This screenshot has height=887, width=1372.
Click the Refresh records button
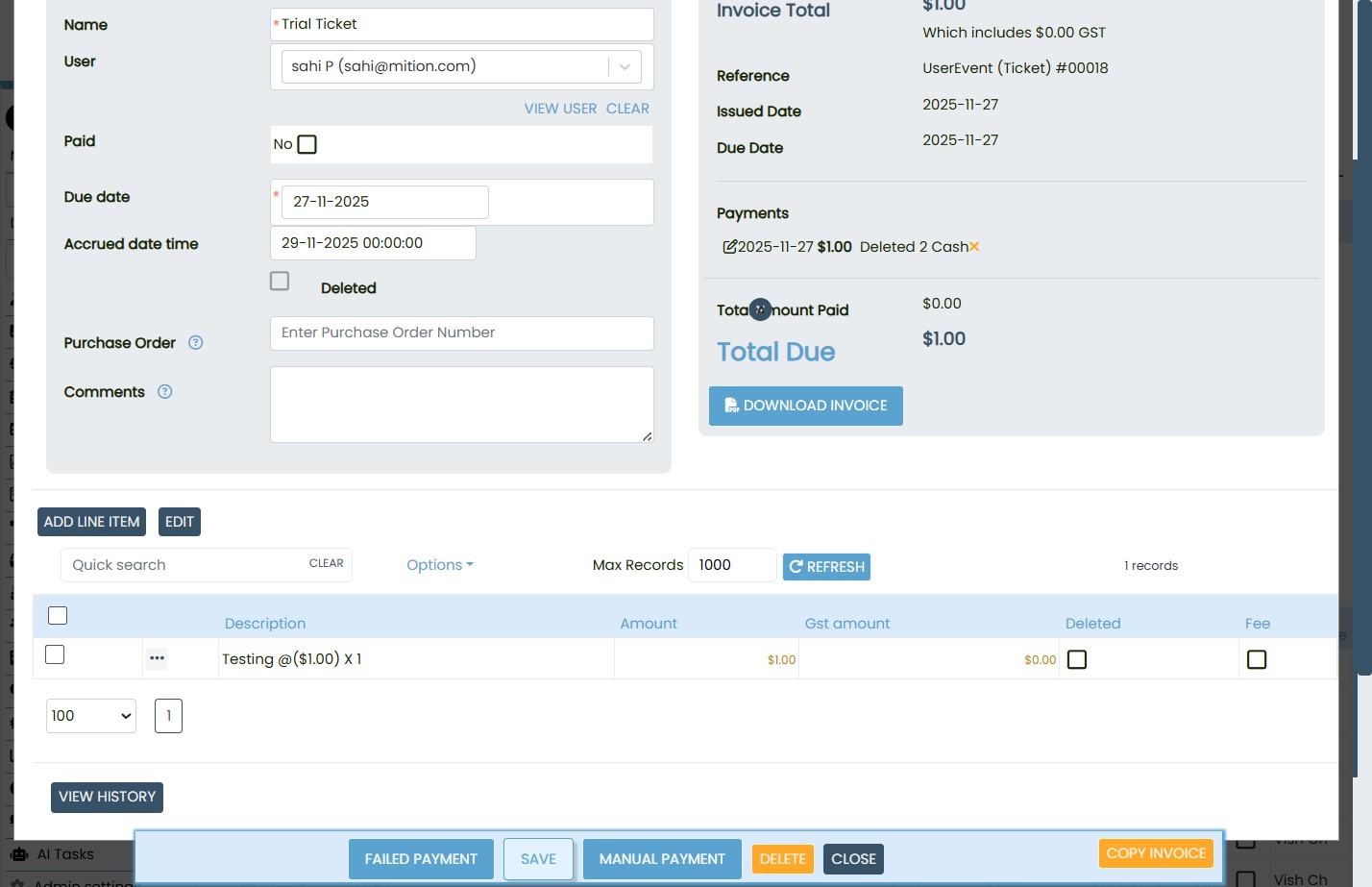coord(826,567)
